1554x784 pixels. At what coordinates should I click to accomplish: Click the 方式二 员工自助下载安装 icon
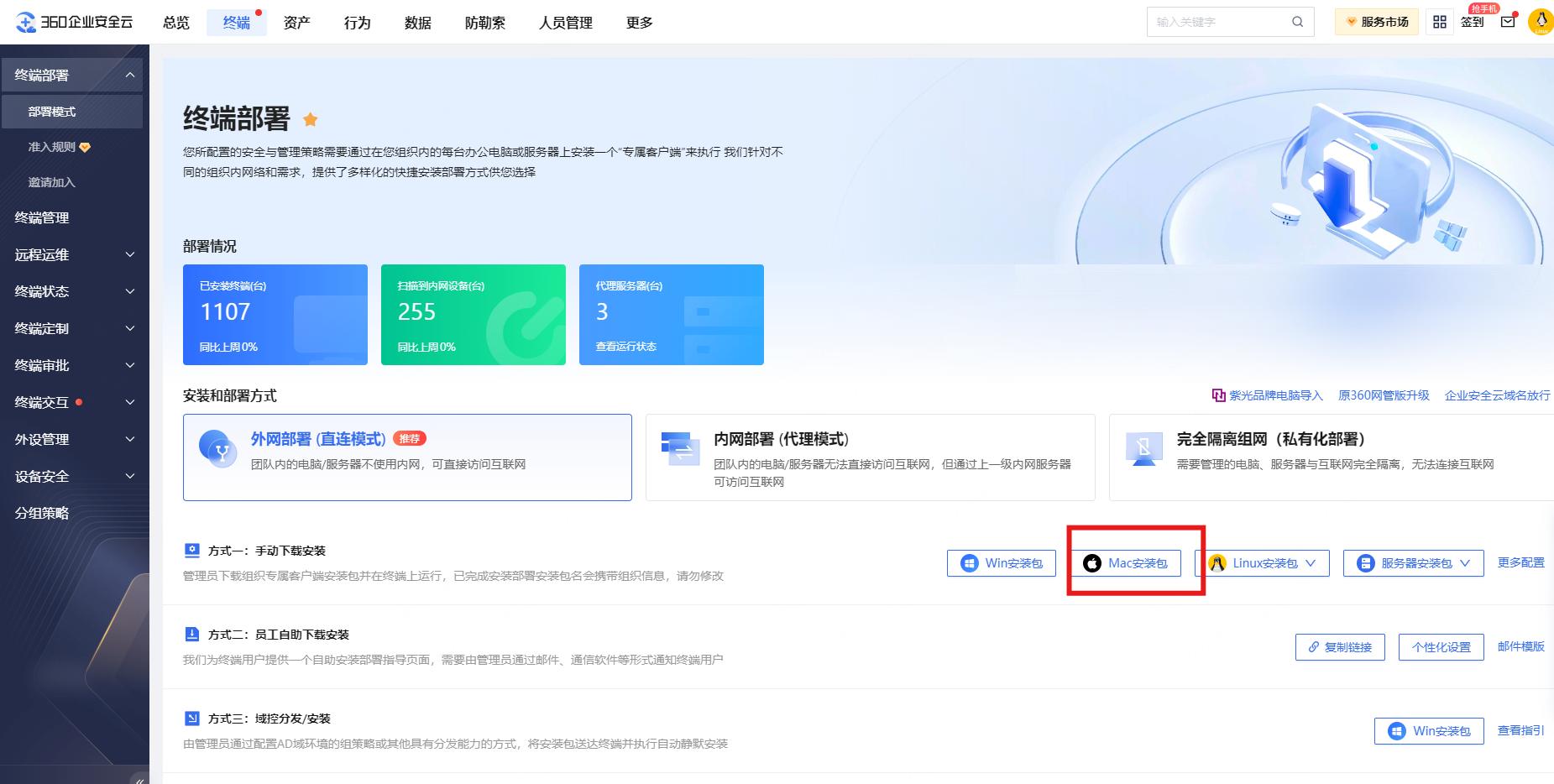click(x=192, y=634)
